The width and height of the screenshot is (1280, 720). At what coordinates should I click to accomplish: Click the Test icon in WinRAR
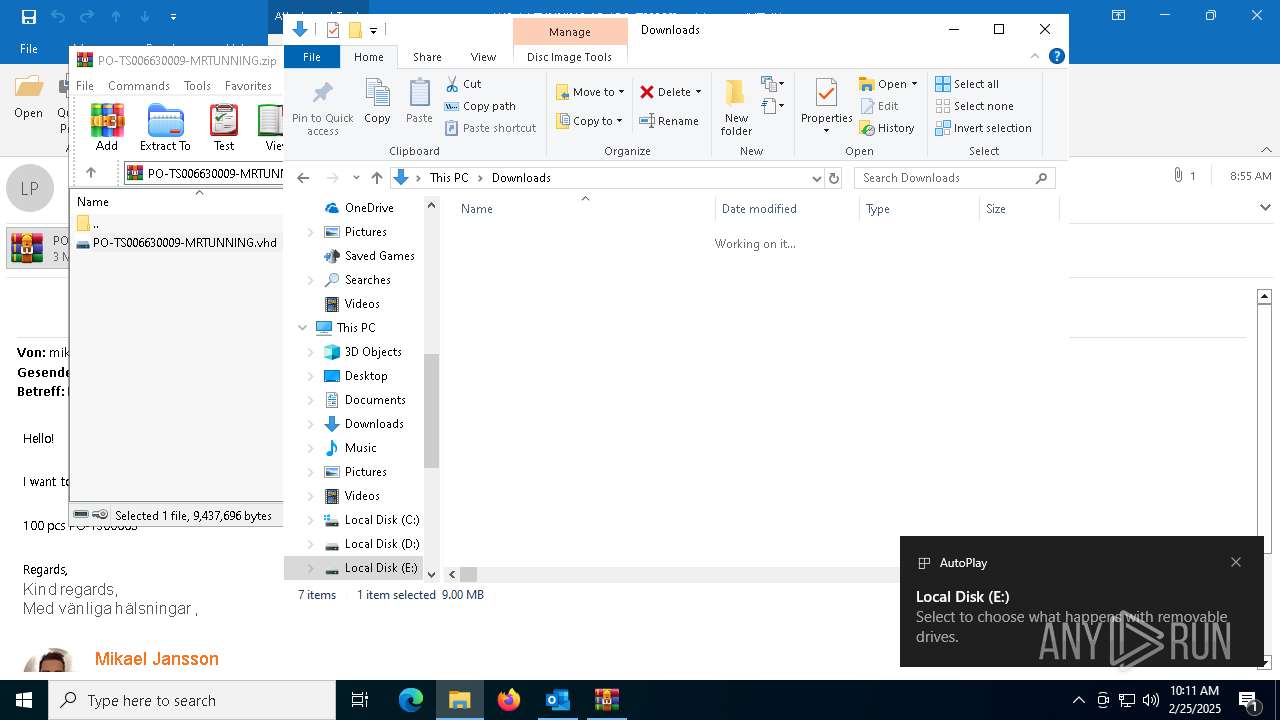pos(224,127)
